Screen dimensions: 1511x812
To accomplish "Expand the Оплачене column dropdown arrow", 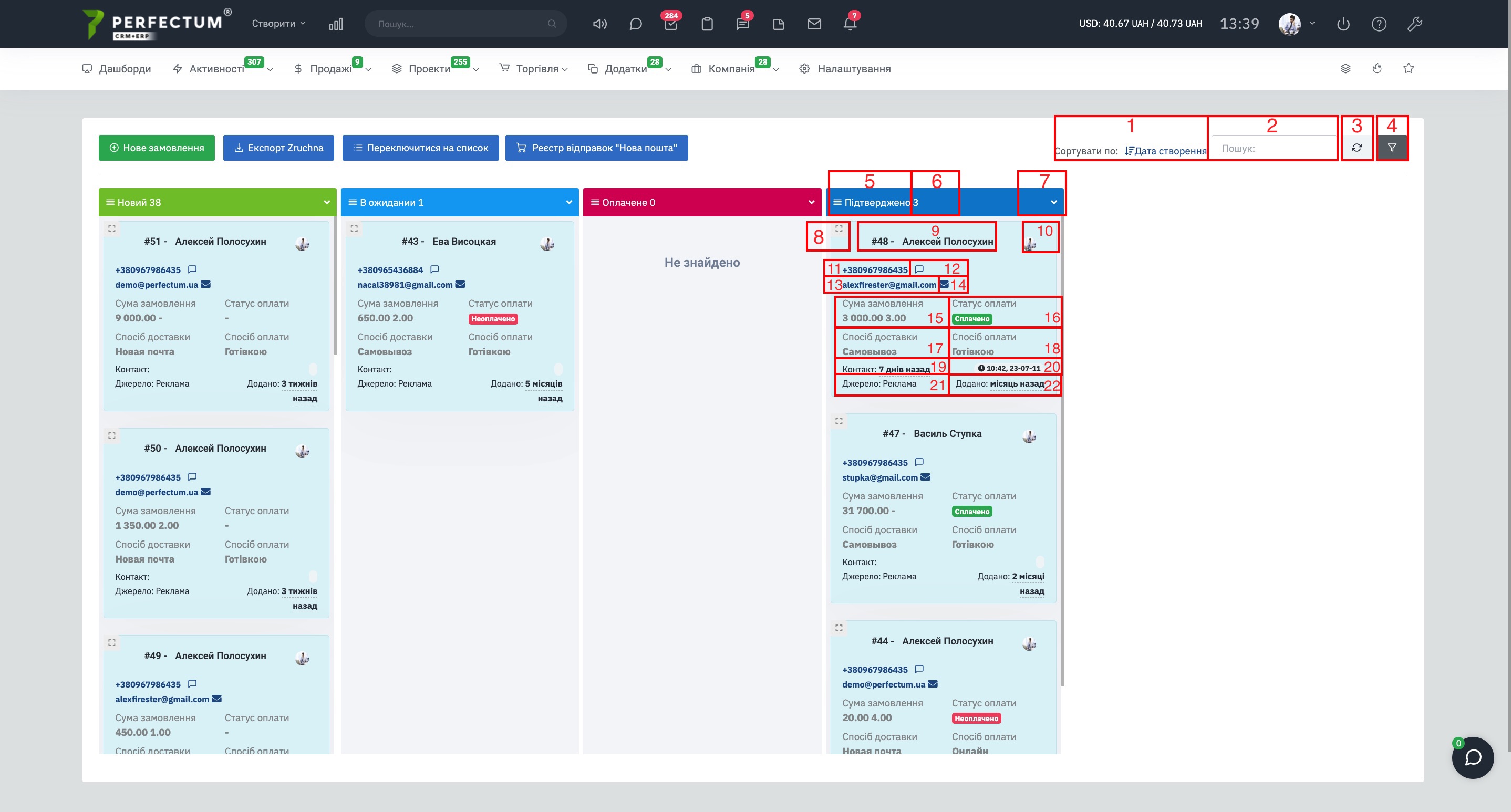I will coord(811,202).
